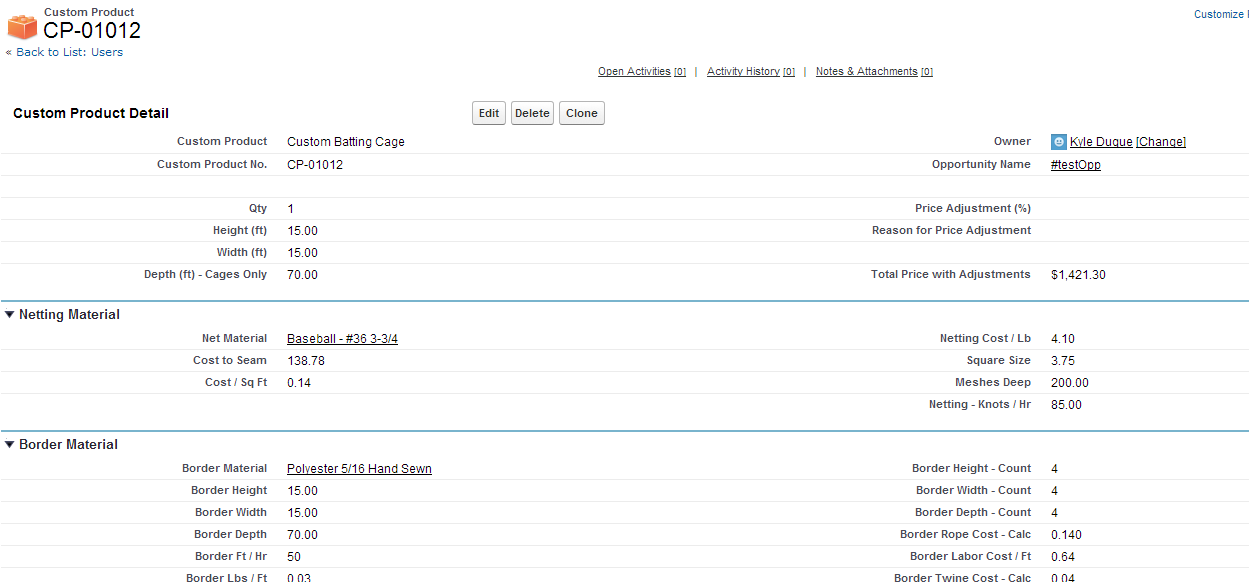This screenshot has width=1249, height=582.
Task: Click the Border Rope Cost - Calc value 0.140
Action: click(x=1066, y=534)
